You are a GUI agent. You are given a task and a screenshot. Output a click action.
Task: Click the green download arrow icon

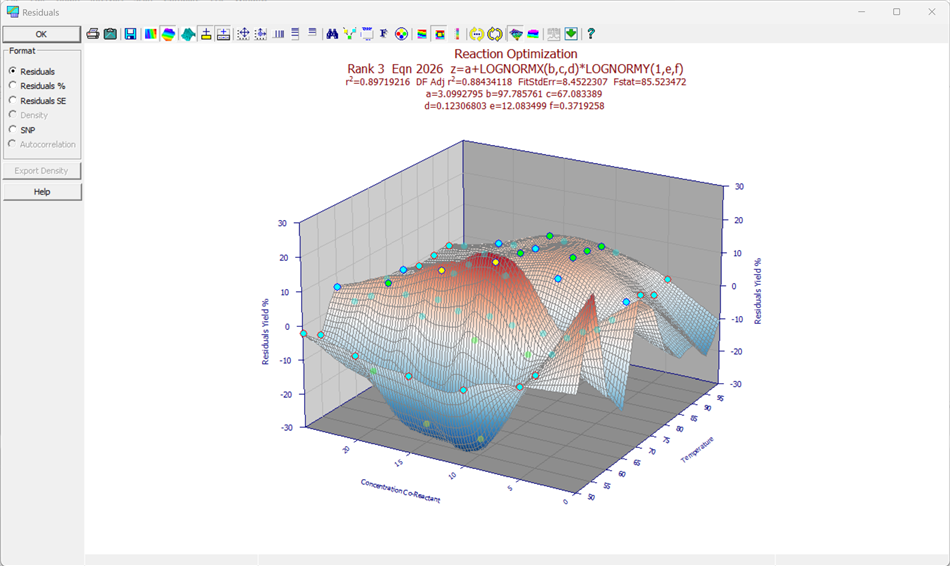571,34
